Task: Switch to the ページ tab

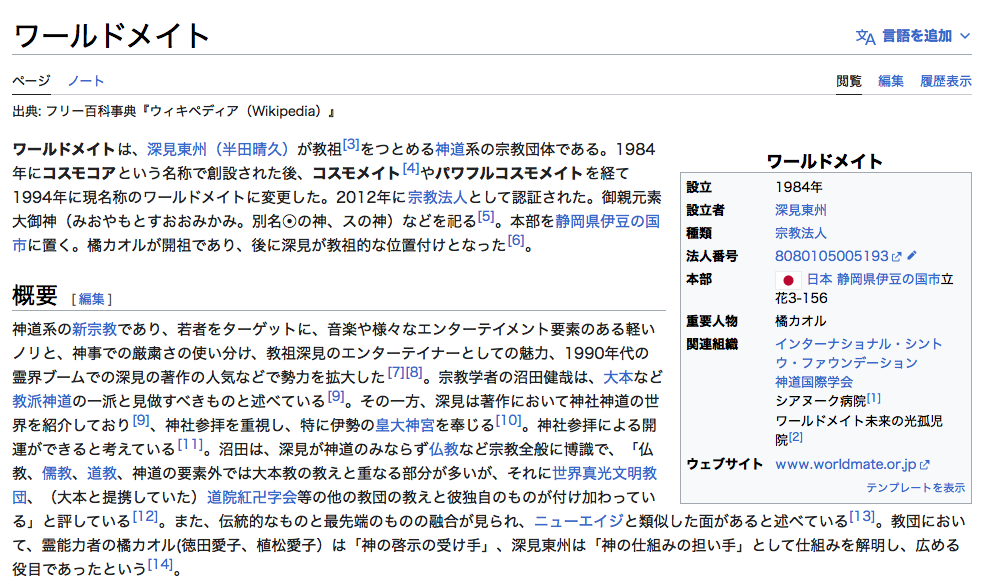Action: [31, 81]
